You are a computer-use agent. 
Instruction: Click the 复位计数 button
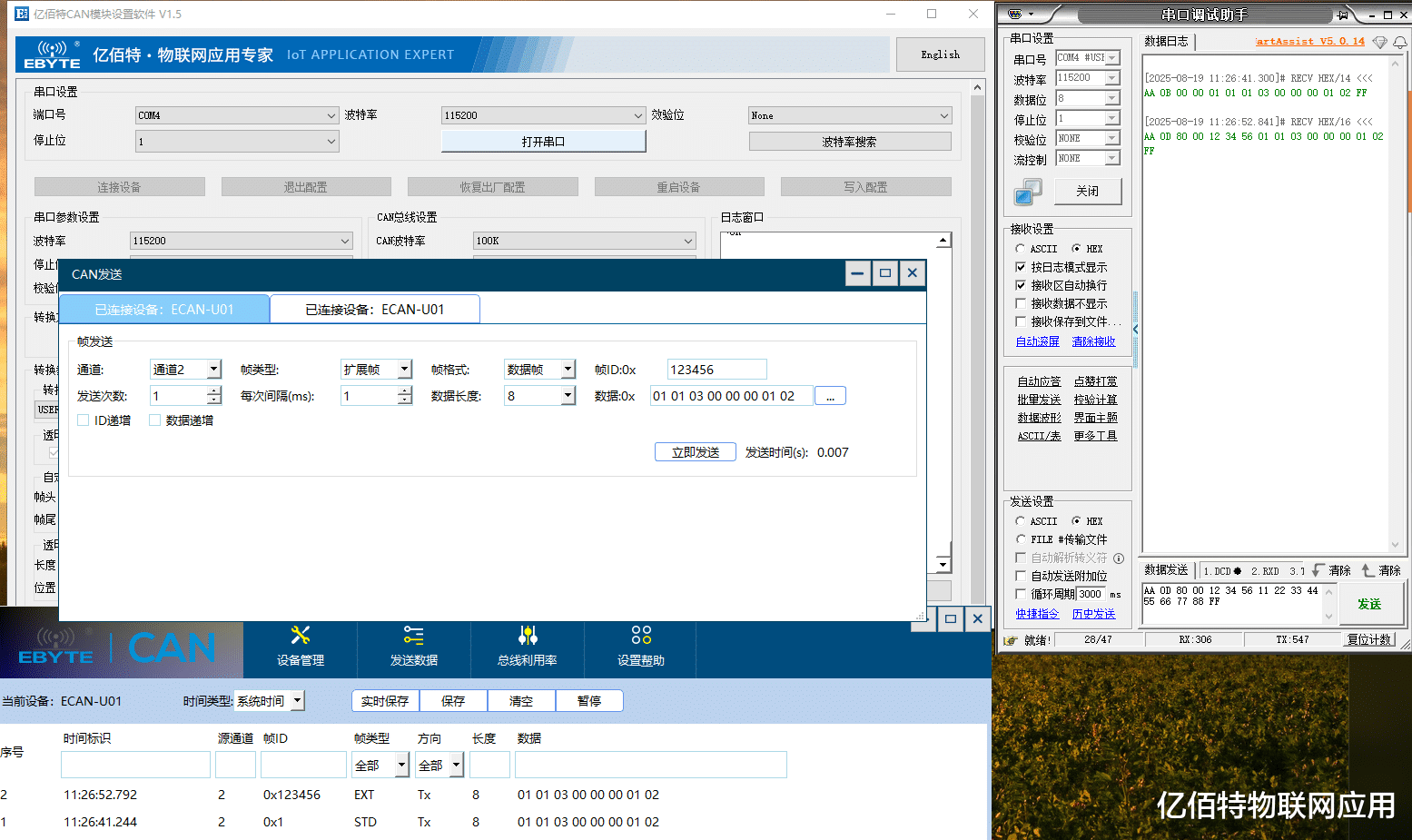tap(1369, 639)
